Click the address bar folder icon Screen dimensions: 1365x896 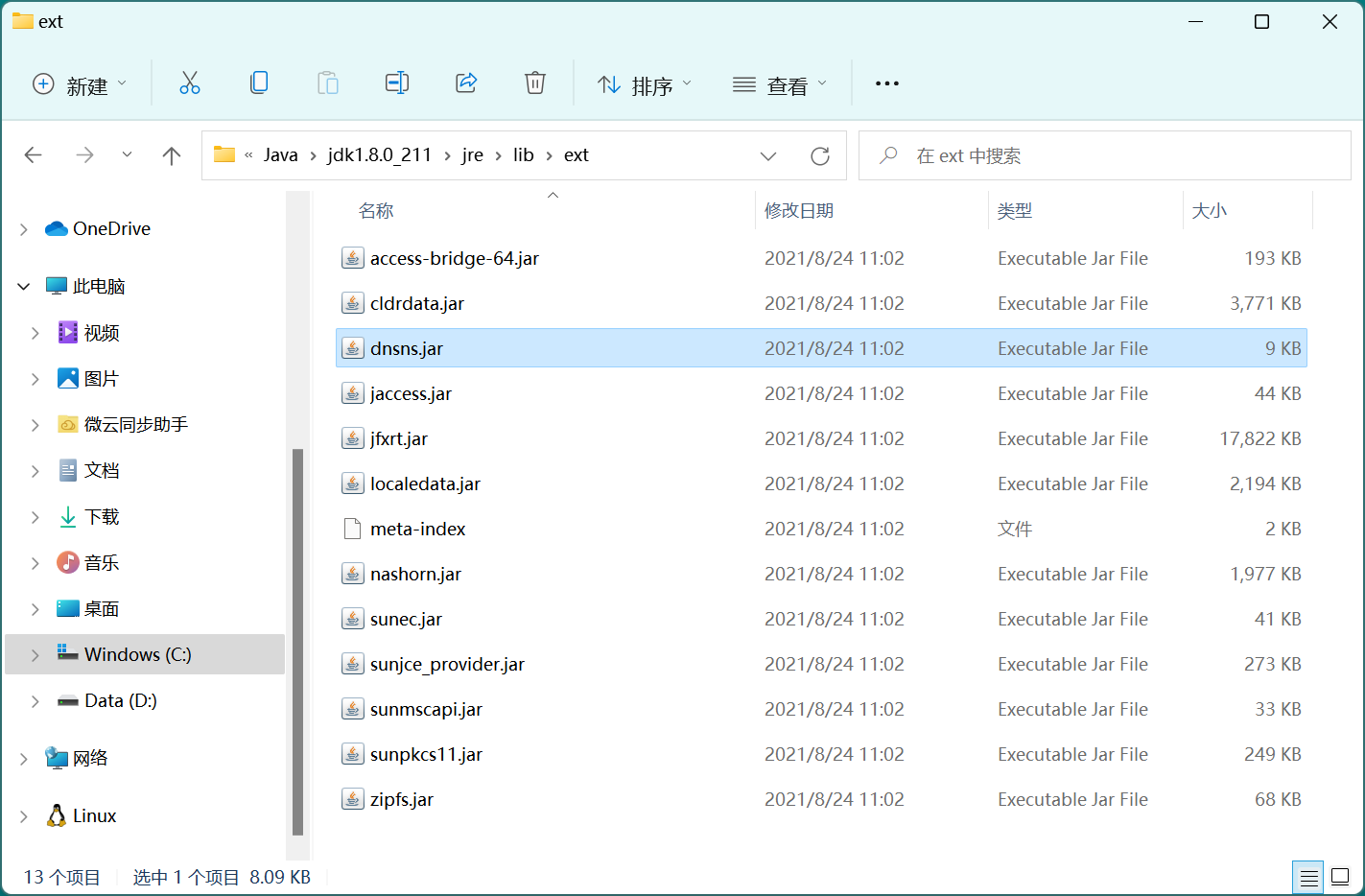224,154
